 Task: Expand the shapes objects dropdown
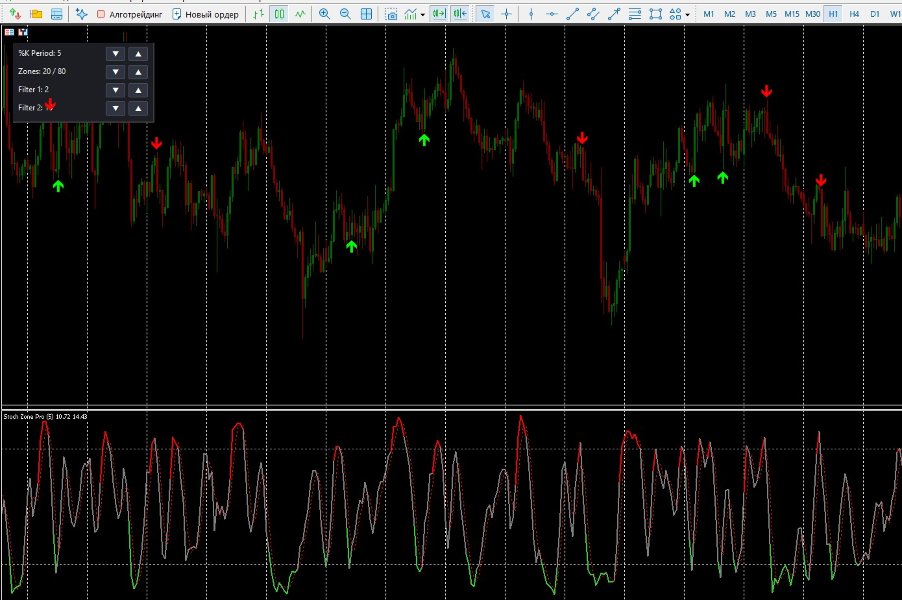[687, 14]
